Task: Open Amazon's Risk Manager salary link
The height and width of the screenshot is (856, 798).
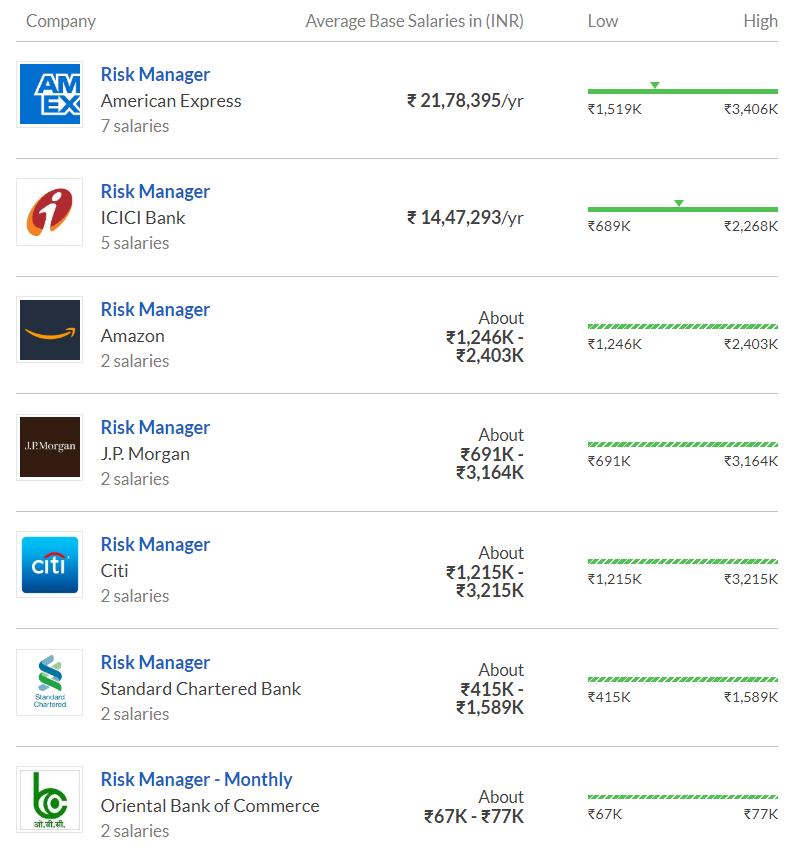Action: 155,310
